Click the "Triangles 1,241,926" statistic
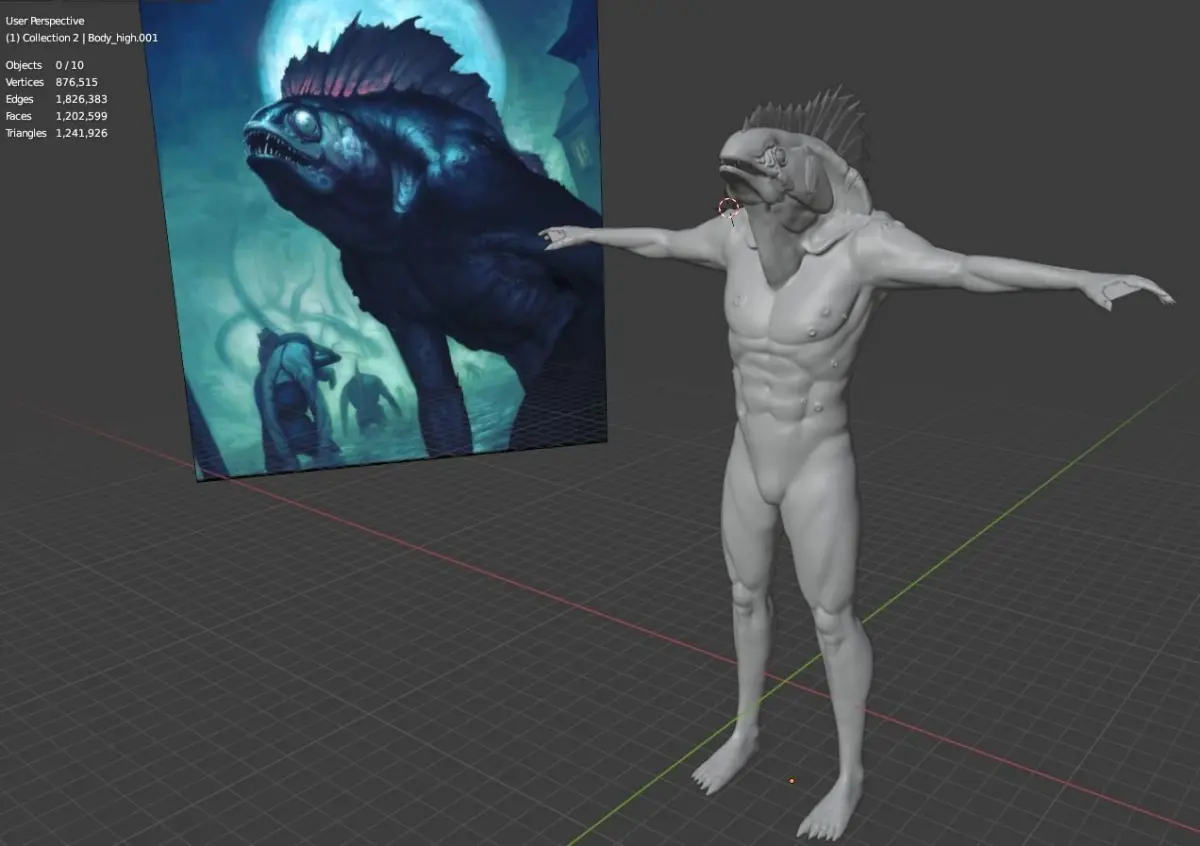 coord(56,133)
